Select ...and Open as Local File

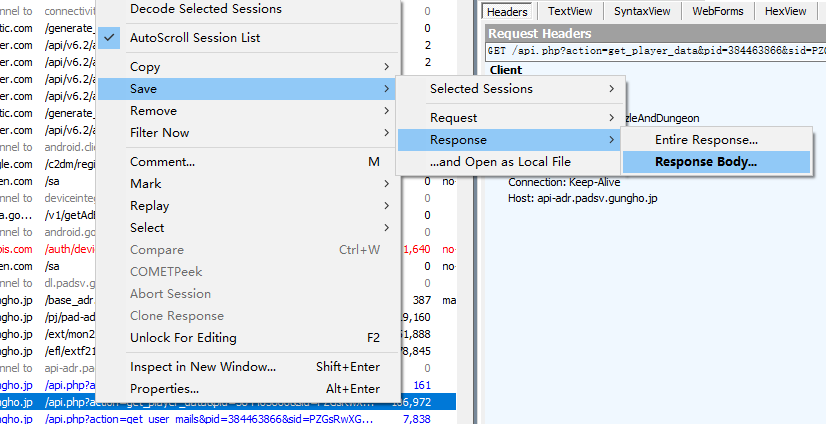coord(500,162)
